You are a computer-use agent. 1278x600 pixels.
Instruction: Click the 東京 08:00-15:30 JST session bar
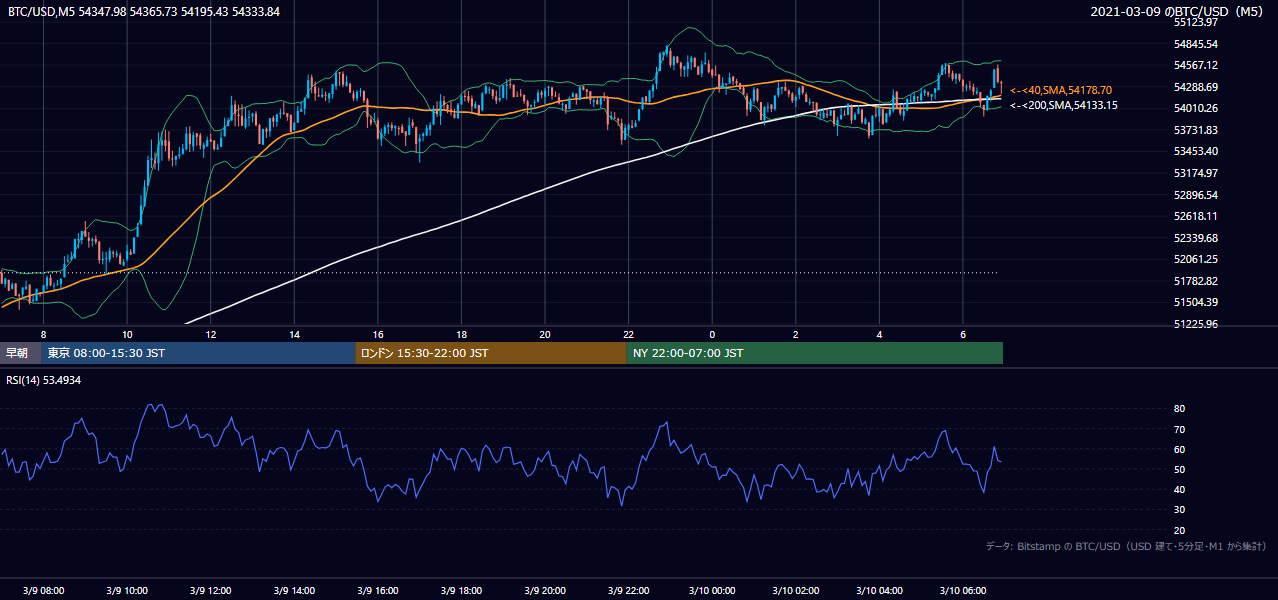198,353
